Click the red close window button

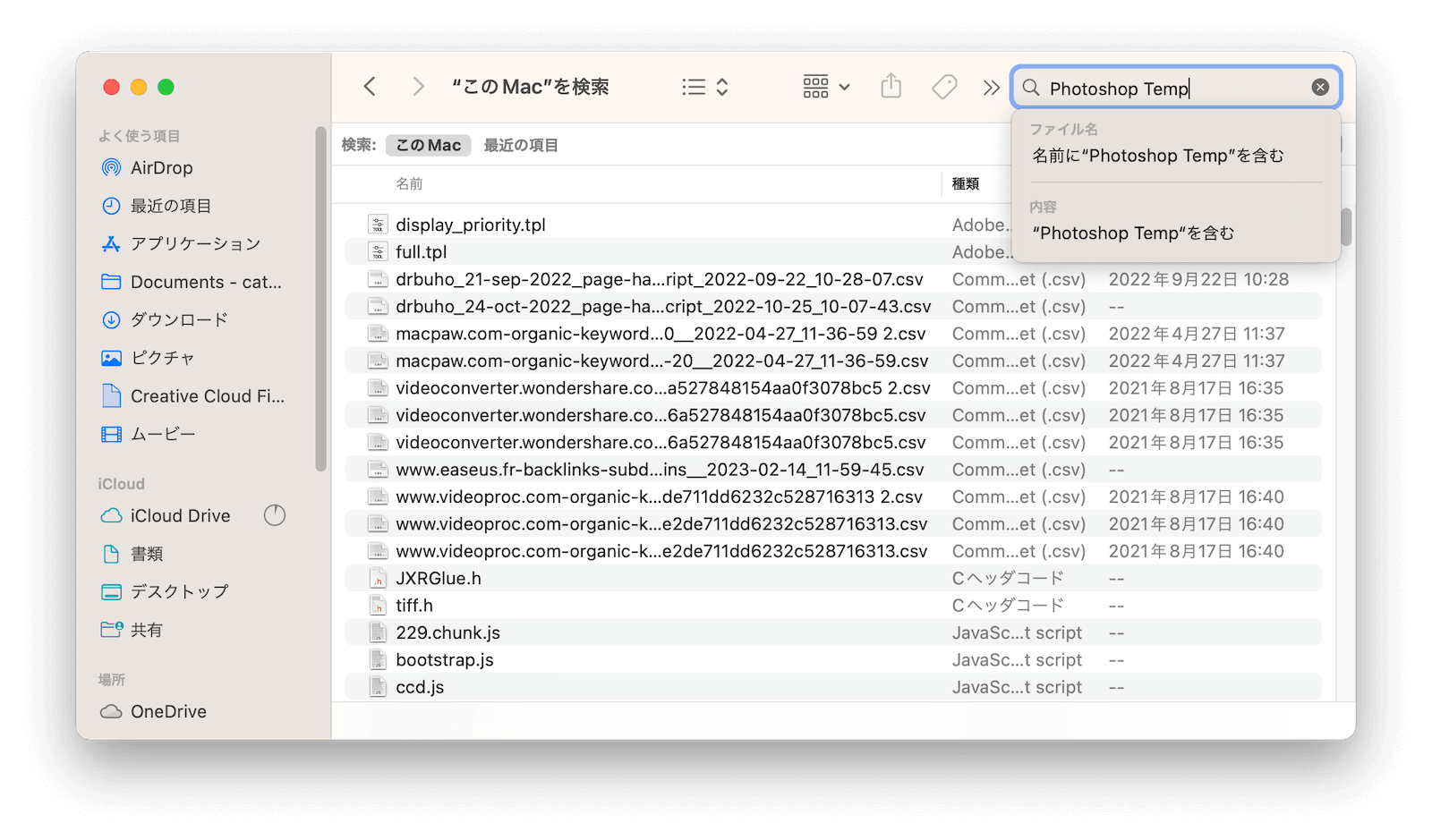coord(111,87)
